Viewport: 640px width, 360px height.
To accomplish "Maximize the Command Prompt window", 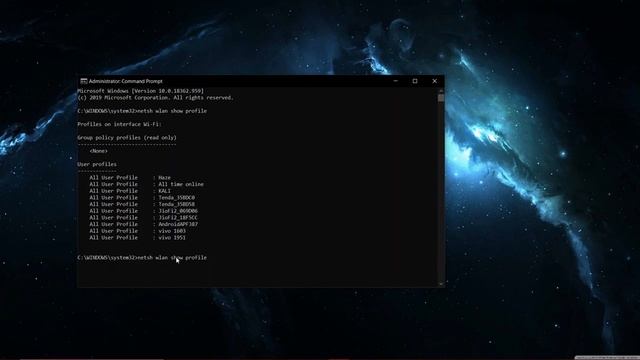I will click(x=415, y=81).
